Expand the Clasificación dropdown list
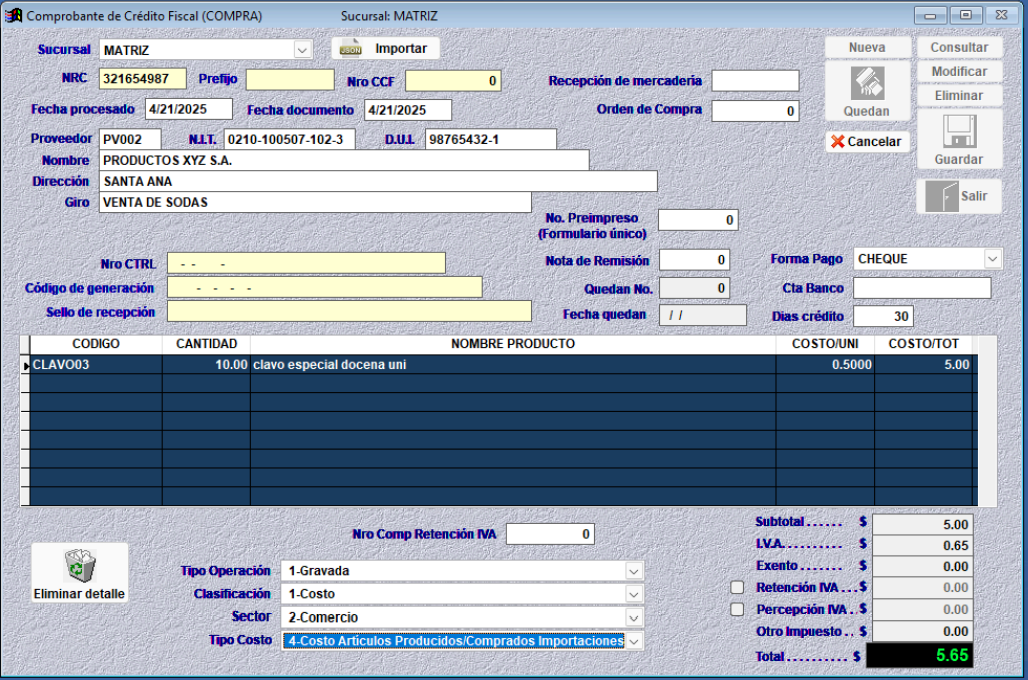 (x=633, y=594)
